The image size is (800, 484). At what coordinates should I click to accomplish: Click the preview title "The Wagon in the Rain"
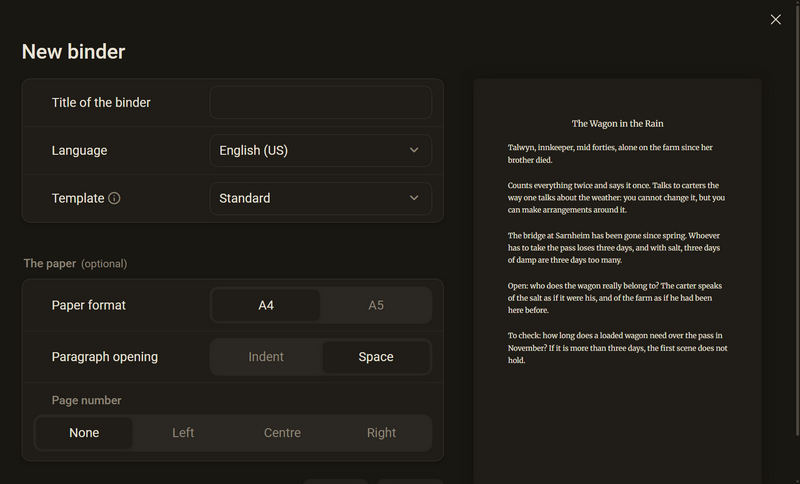(617, 123)
